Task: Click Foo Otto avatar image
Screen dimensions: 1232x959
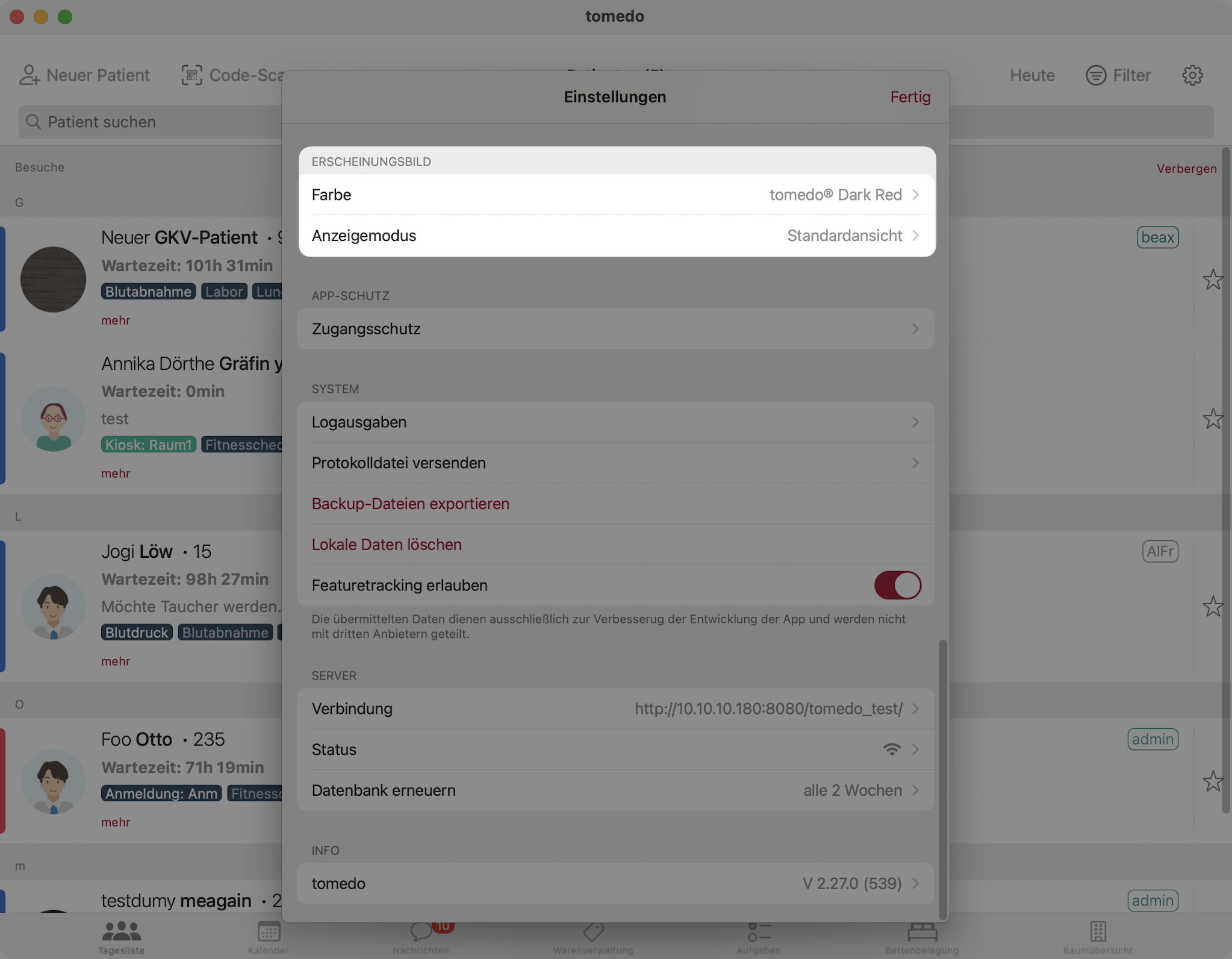Action: [x=54, y=781]
